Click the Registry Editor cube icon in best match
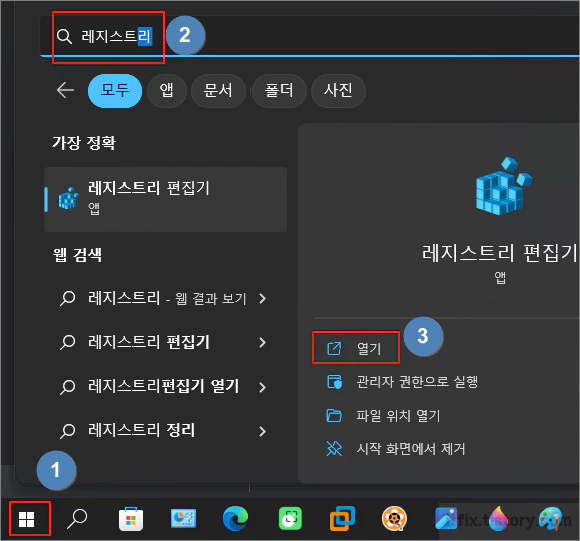This screenshot has height=541, width=580. (69, 198)
